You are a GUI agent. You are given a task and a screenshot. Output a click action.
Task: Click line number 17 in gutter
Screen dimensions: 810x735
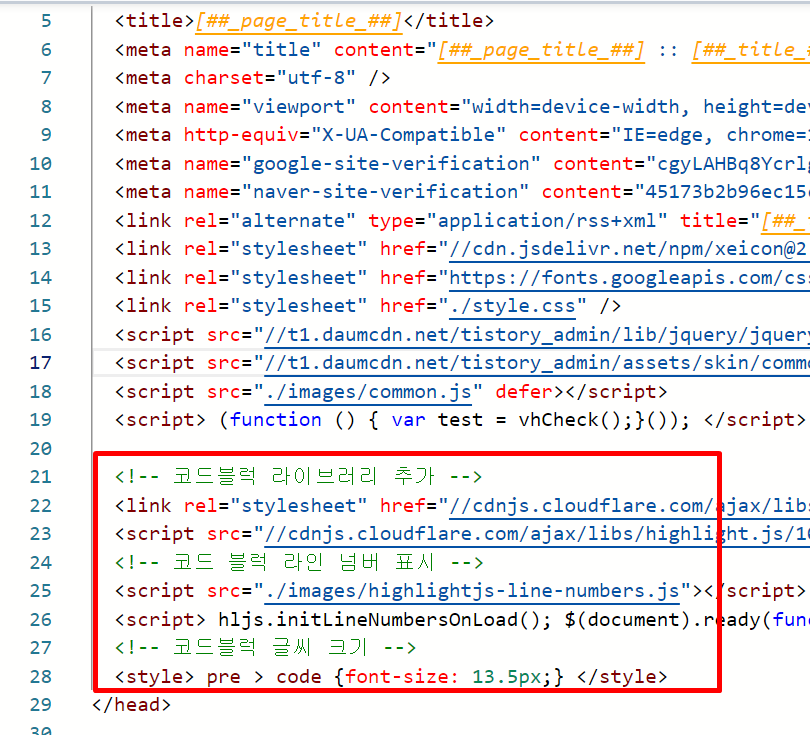[41, 363]
